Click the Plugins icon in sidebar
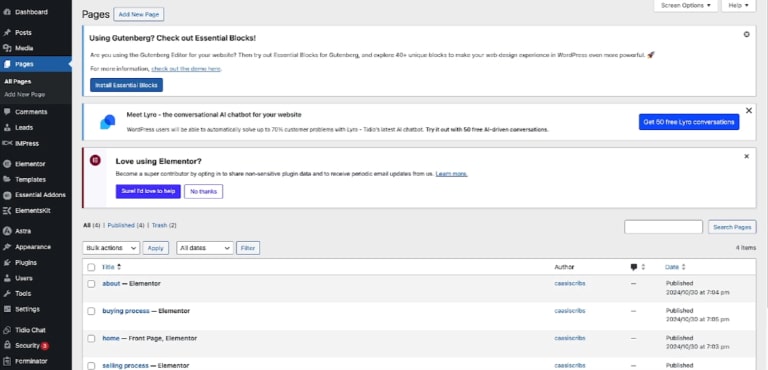Image resolution: width=768 pixels, height=370 pixels. (x=7, y=263)
